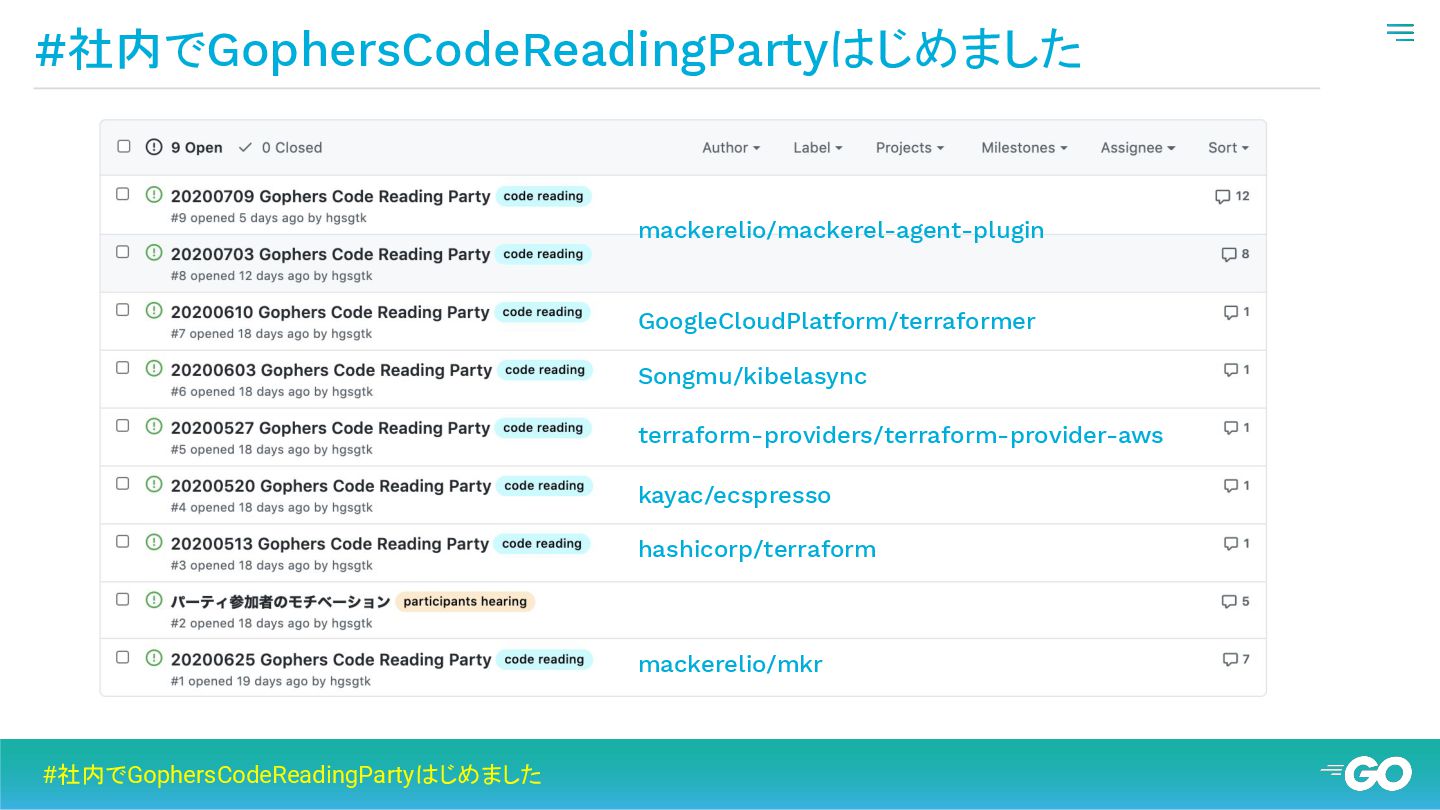Click the GoogleCloudPlatform/terraformer text
Image resolution: width=1440 pixels, height=810 pixels.
click(837, 322)
